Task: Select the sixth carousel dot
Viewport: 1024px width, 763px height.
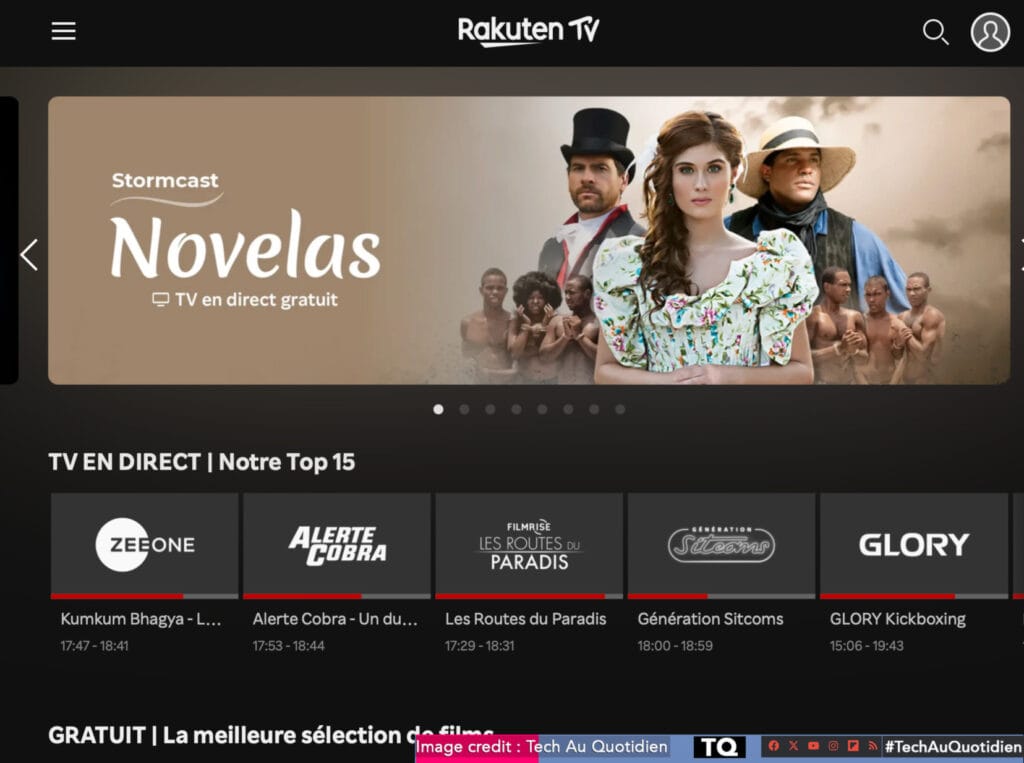Action: point(568,409)
